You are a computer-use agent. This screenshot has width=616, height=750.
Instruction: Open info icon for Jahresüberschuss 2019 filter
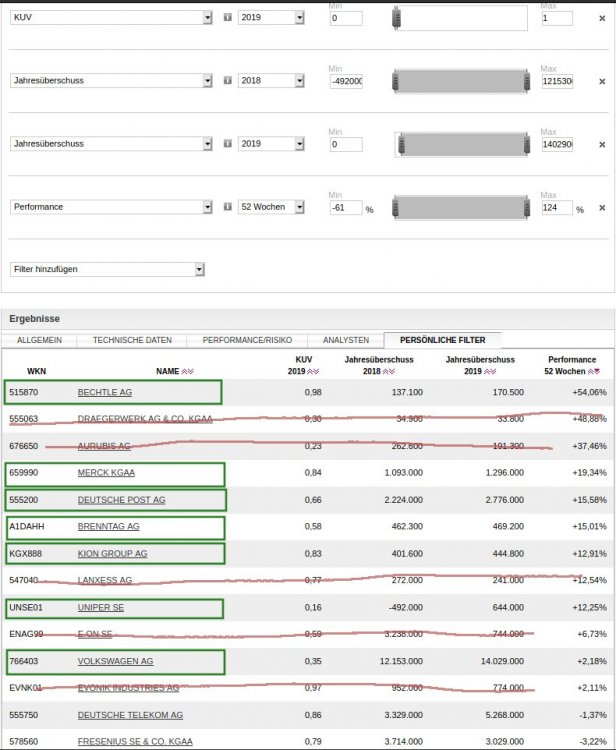click(228, 143)
